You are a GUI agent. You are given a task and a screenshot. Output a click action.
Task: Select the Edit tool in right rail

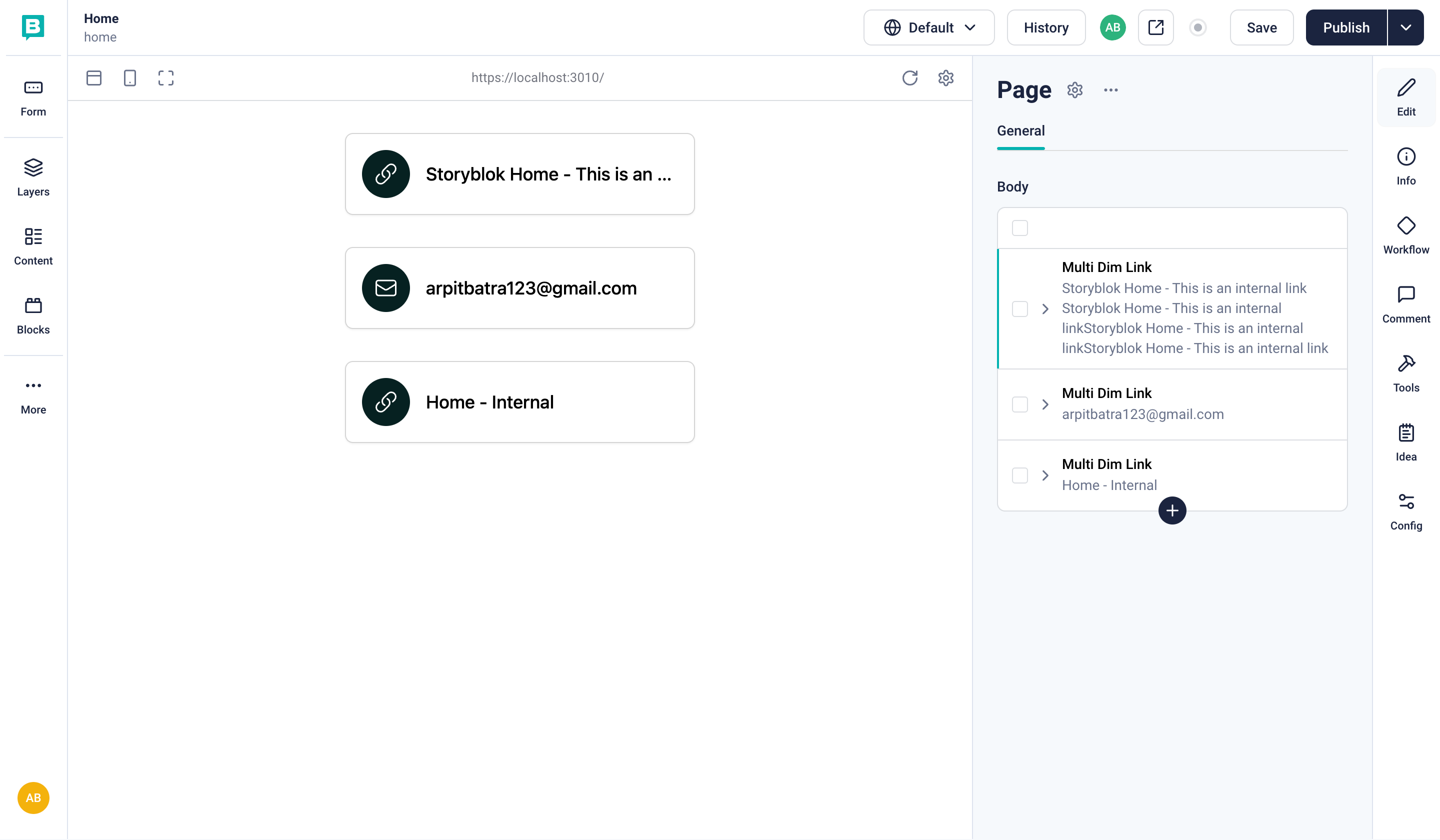pos(1405,98)
